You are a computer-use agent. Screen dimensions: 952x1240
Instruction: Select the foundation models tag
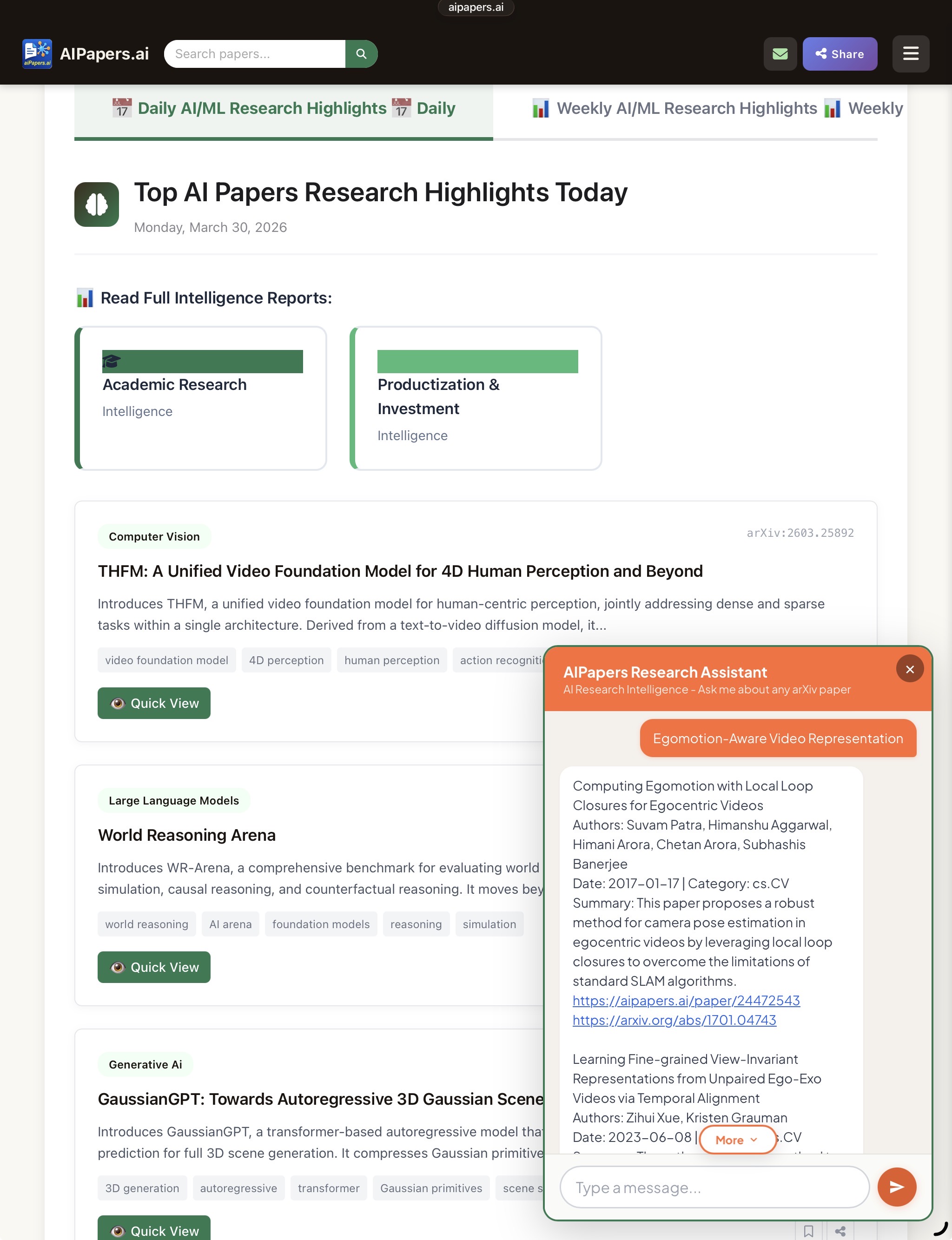tap(321, 924)
